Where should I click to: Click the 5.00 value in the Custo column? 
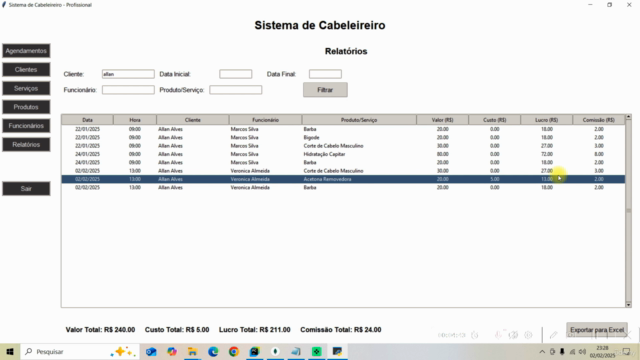click(495, 179)
